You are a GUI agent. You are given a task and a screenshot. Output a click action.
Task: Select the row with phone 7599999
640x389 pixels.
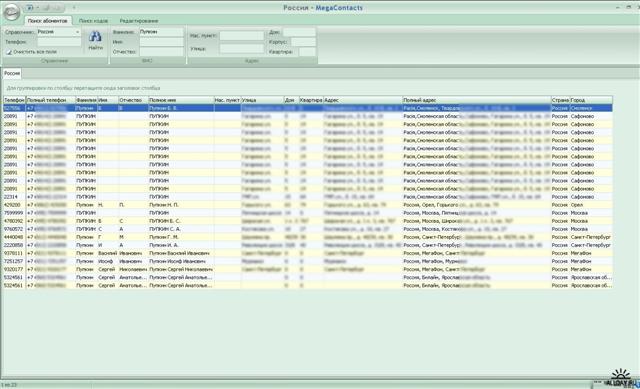point(308,213)
